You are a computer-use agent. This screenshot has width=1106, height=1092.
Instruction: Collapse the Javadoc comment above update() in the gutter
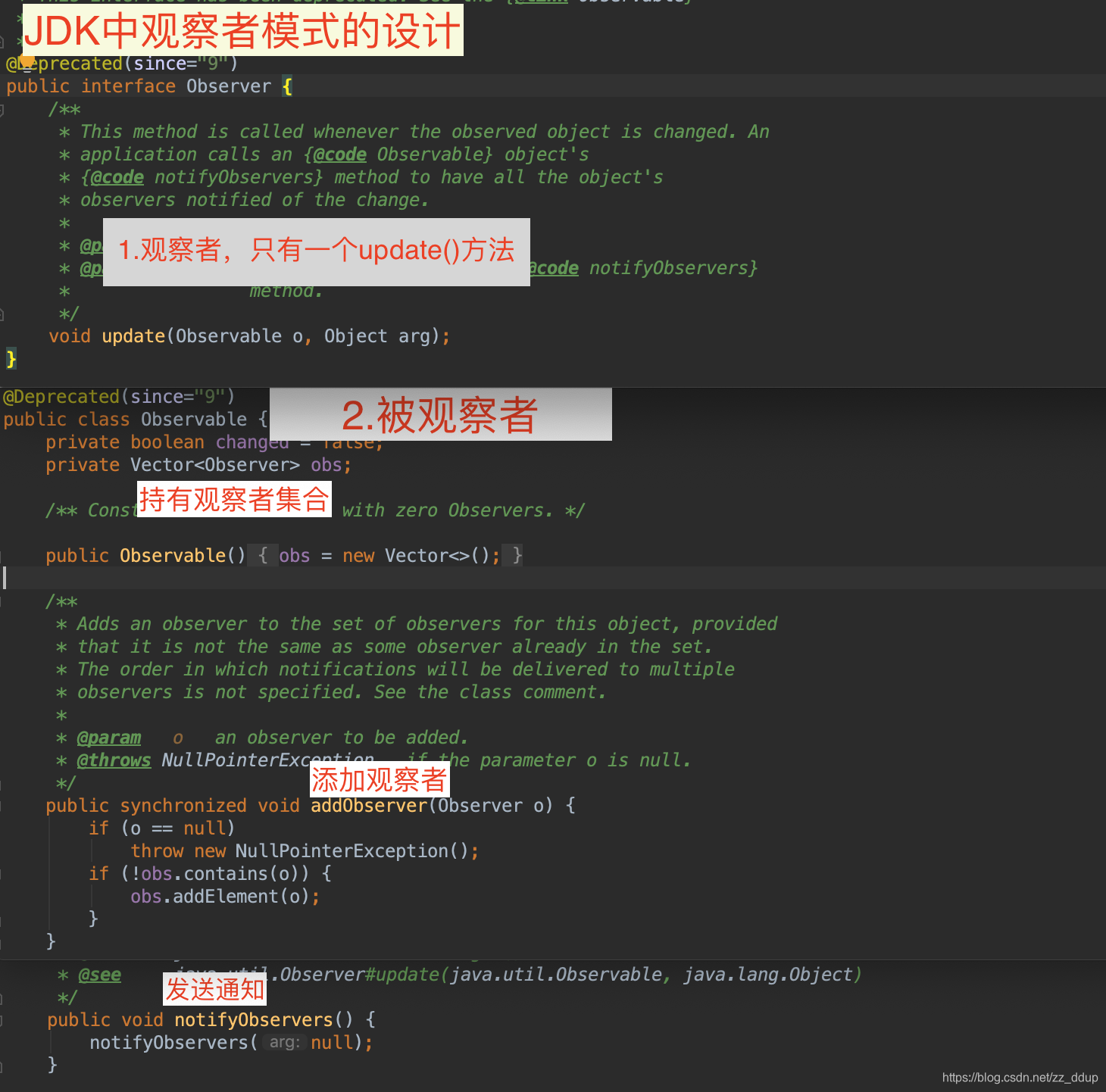pyautogui.click(x=2, y=110)
